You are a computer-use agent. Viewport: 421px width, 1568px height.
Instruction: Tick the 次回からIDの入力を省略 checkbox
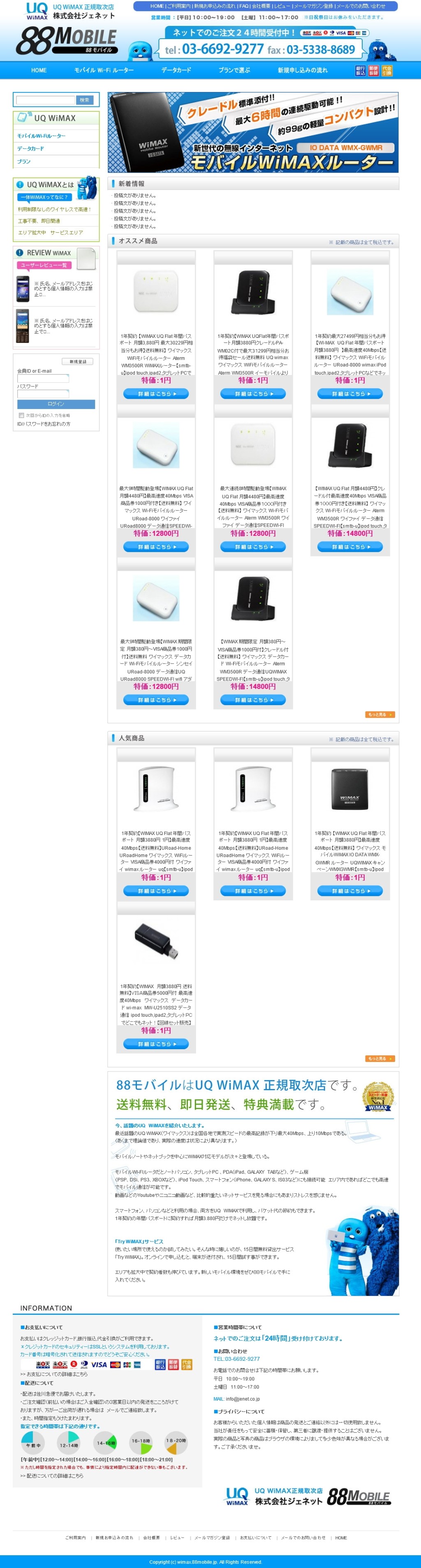pyautogui.click(x=21, y=415)
